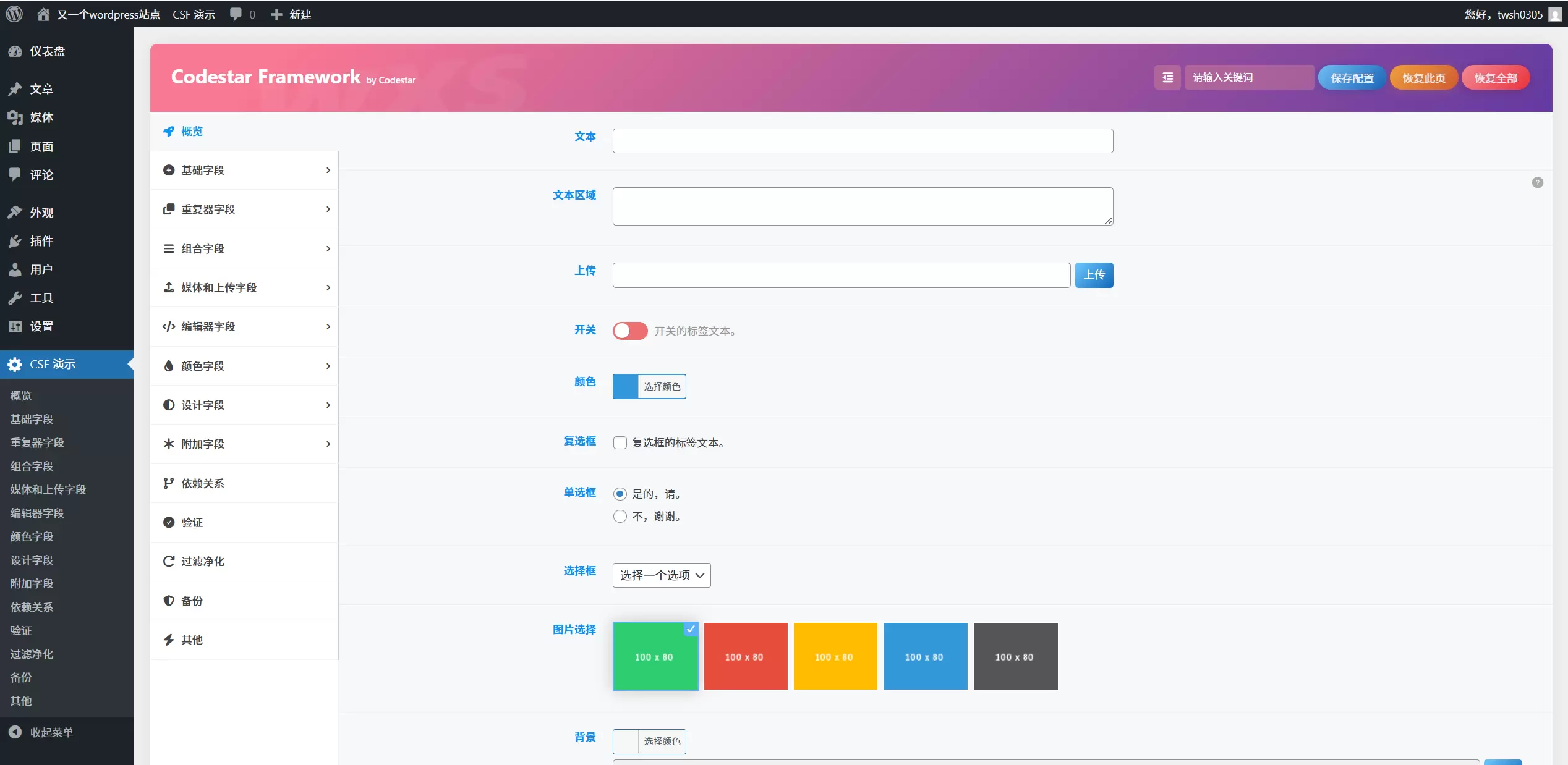Viewport: 1568px width, 765px height.
Task: Click the show-all-options list icon in header
Action: (1167, 77)
